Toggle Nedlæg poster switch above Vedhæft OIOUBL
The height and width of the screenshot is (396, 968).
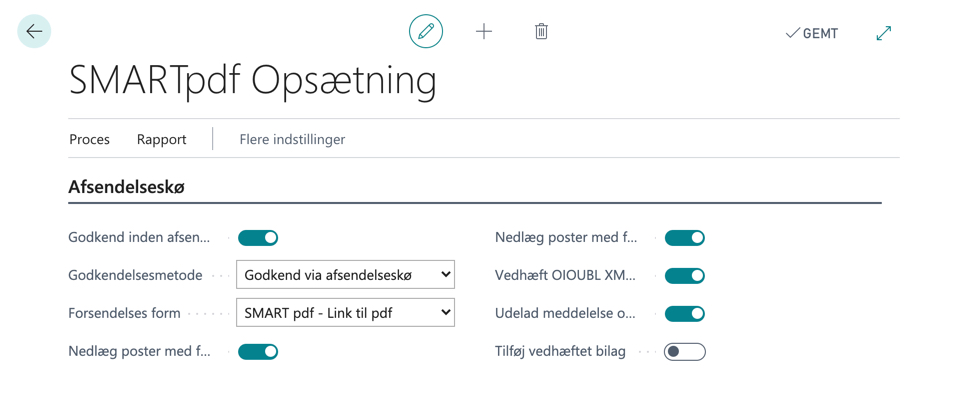pos(685,238)
